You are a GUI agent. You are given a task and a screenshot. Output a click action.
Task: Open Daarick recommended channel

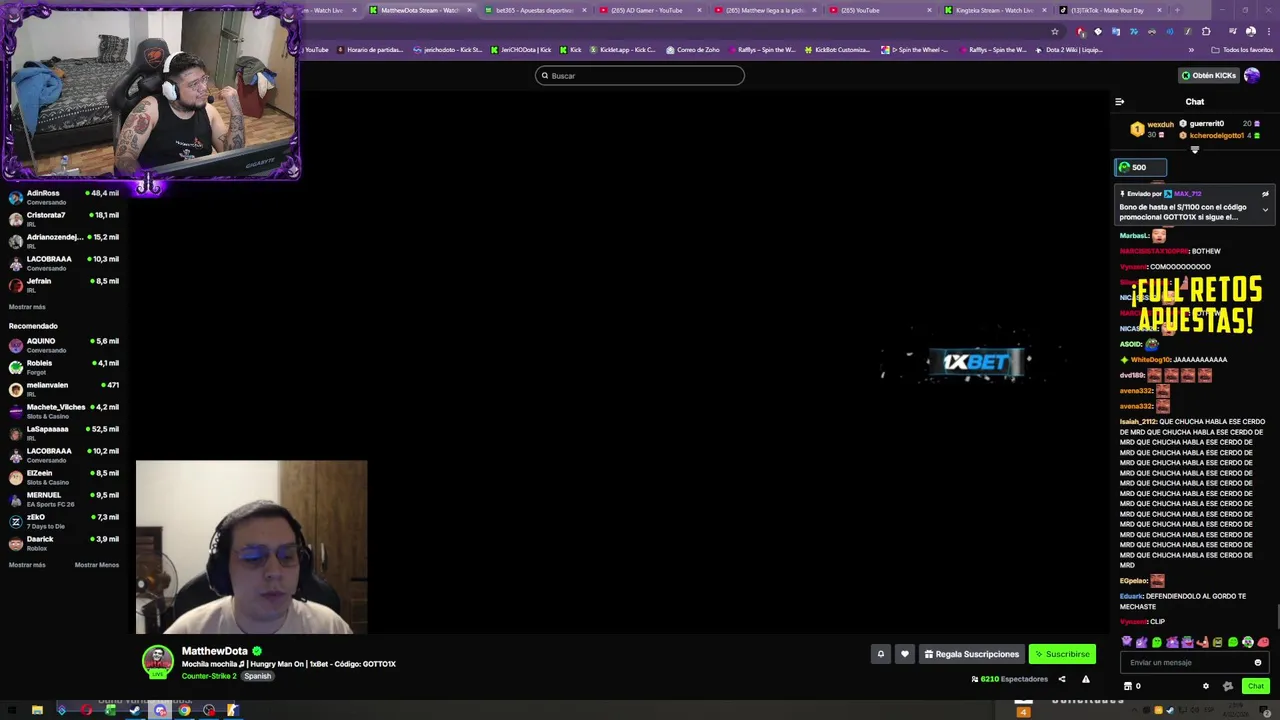click(64, 543)
